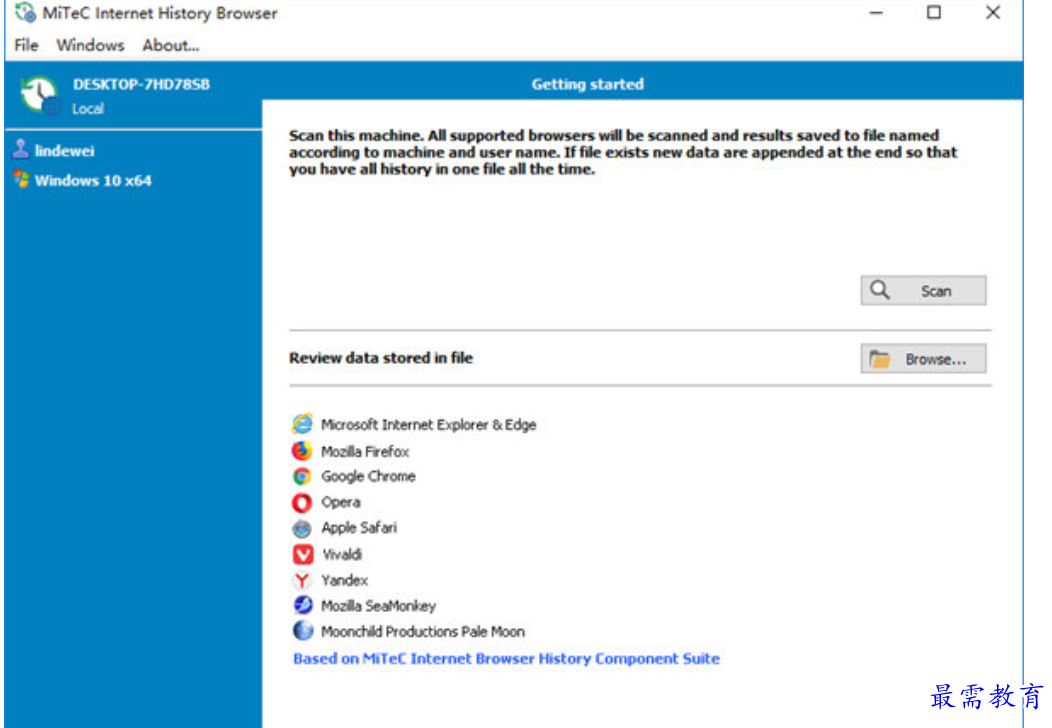
Task: Click the Vivaldi text label
Action: (x=341, y=554)
